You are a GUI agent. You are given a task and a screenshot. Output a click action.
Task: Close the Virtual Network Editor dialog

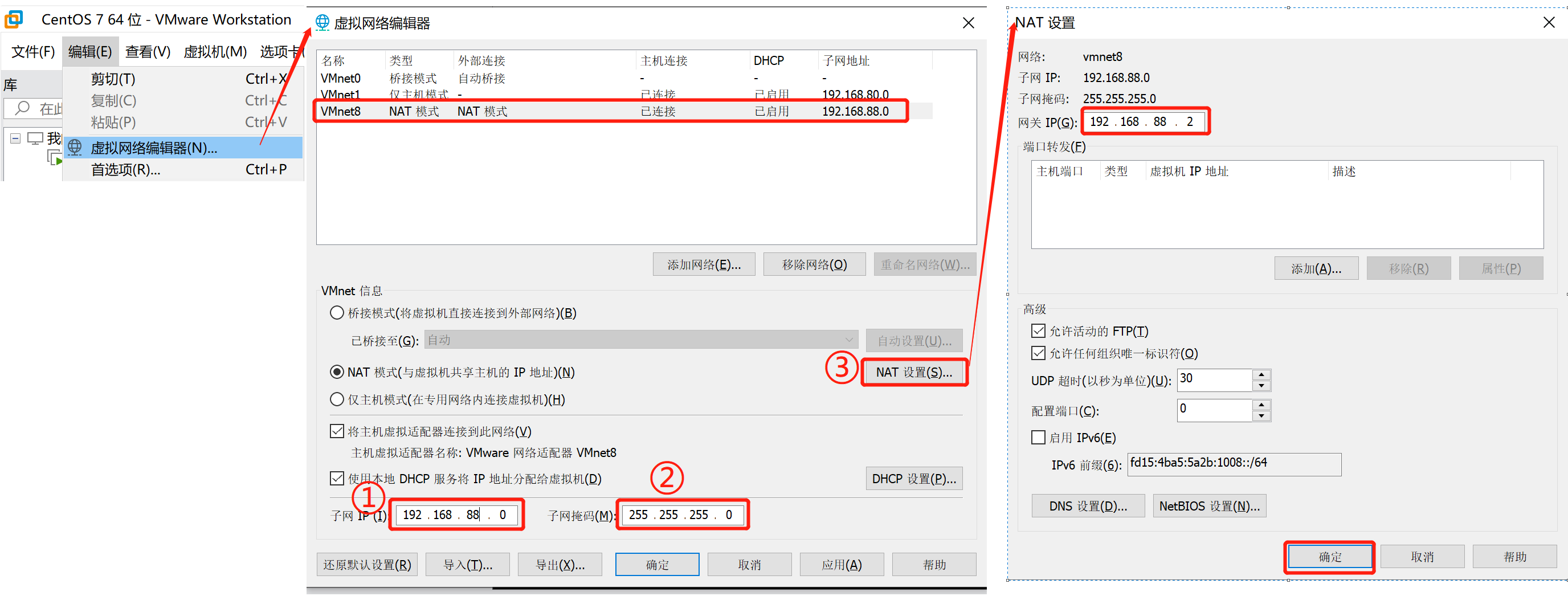(x=969, y=23)
